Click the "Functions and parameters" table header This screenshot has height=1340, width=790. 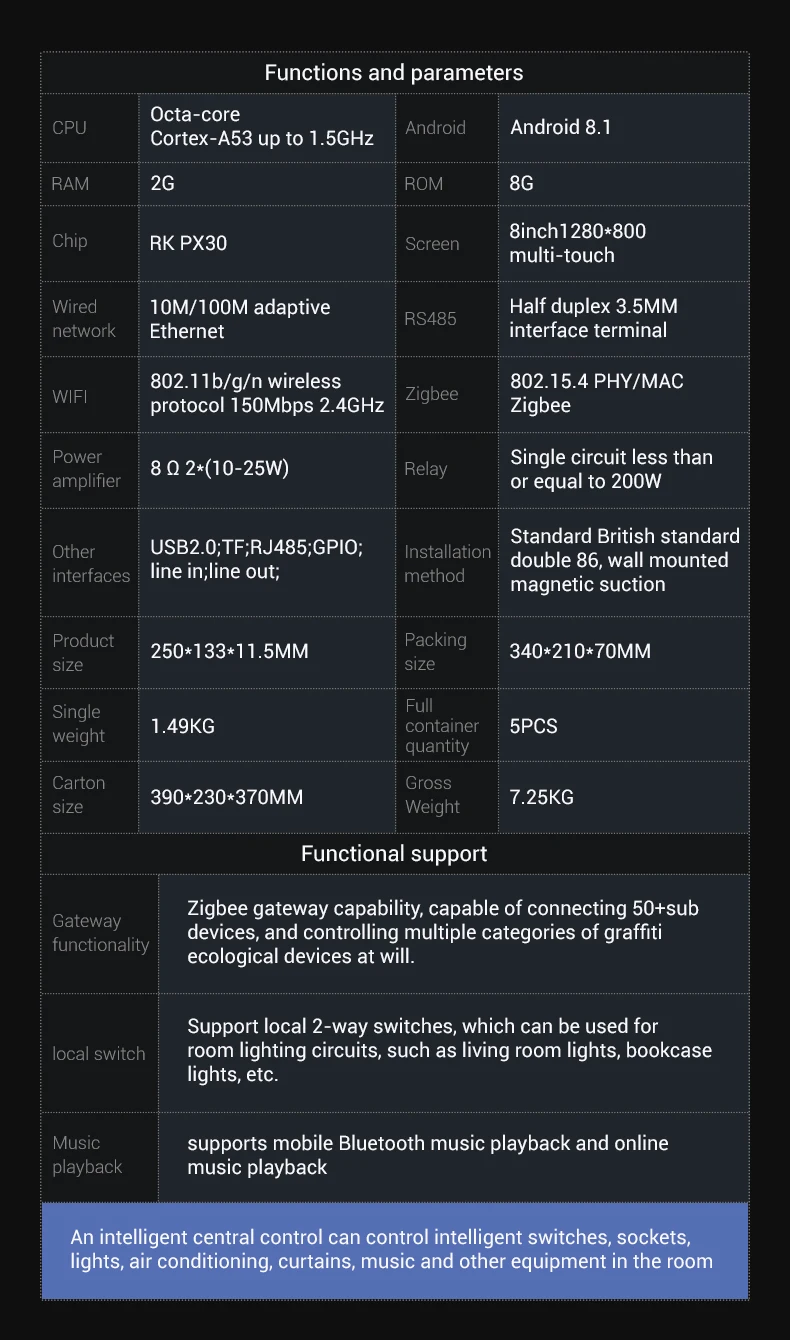[x=394, y=73]
